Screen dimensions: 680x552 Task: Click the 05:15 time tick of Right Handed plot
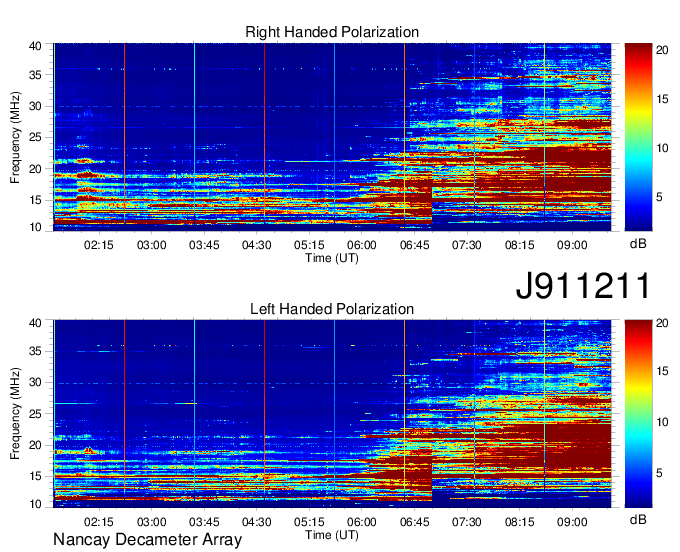(x=309, y=245)
